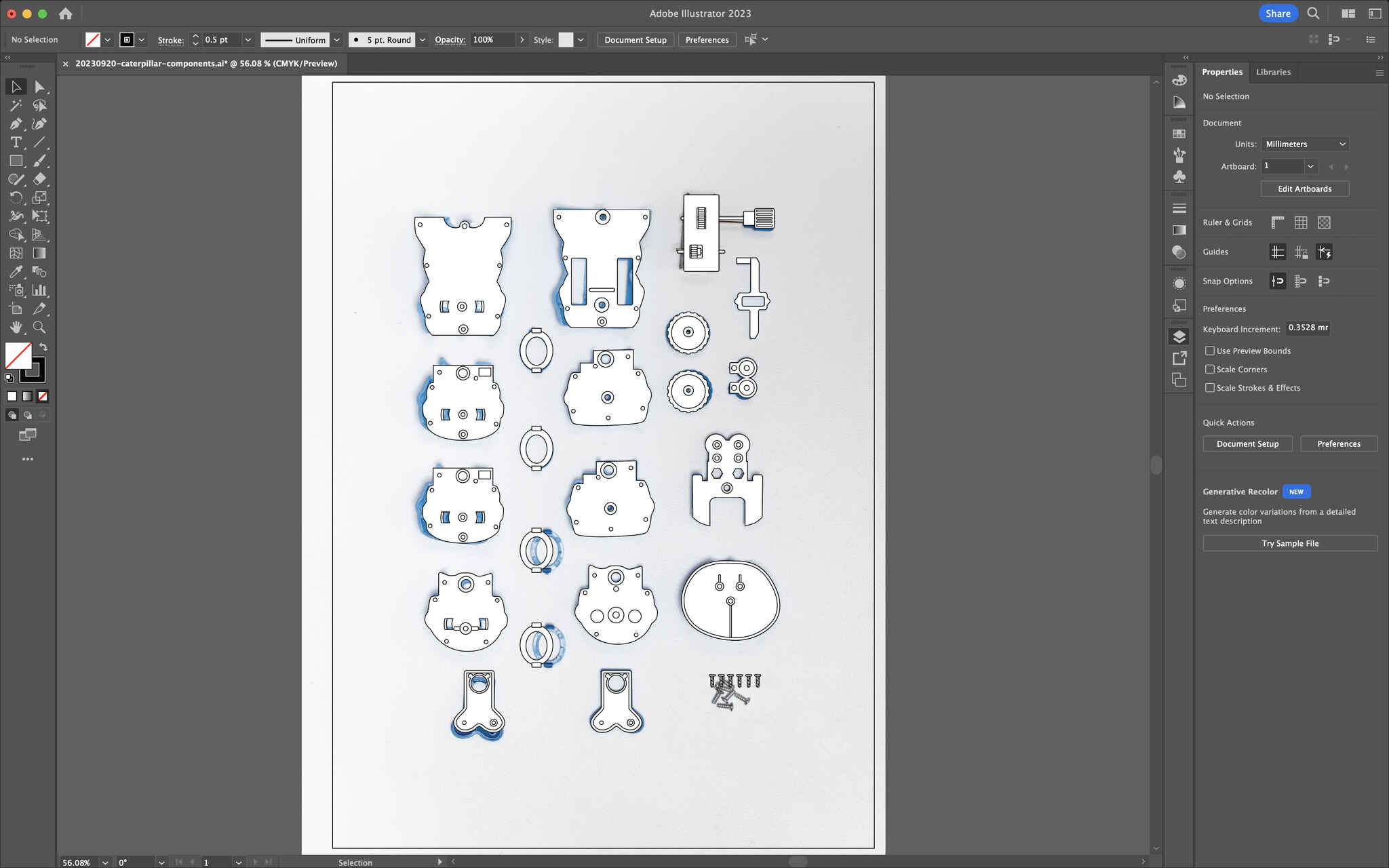The height and width of the screenshot is (868, 1389).
Task: Select the caterpillar-components.ai document tab
Action: pos(206,64)
